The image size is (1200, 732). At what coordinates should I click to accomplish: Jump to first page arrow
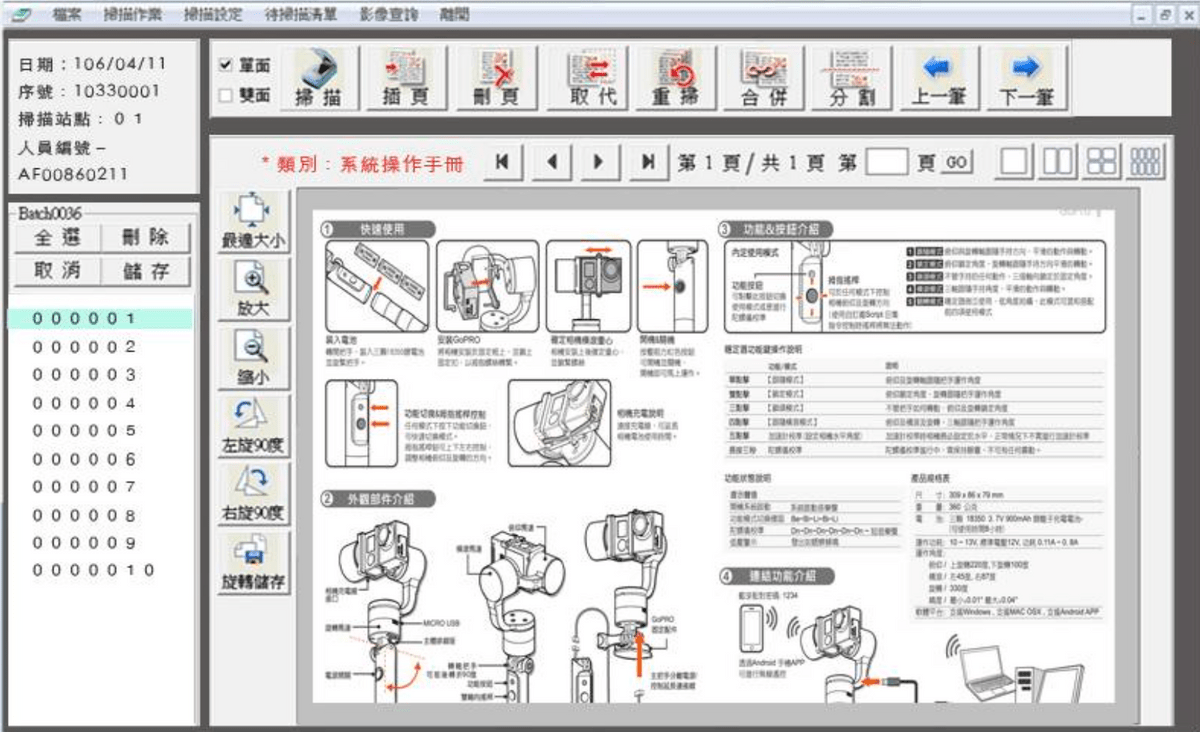(502, 162)
